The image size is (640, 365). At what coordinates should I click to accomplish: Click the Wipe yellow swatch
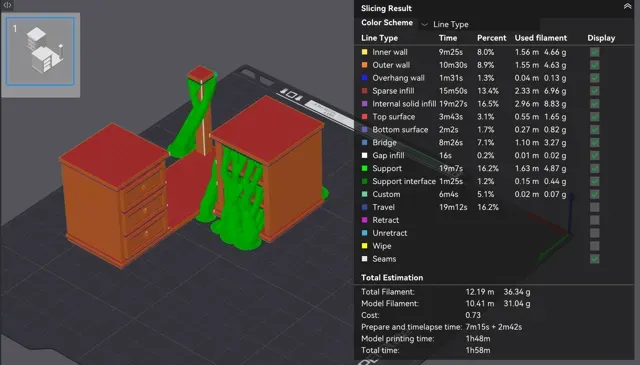[x=364, y=246]
